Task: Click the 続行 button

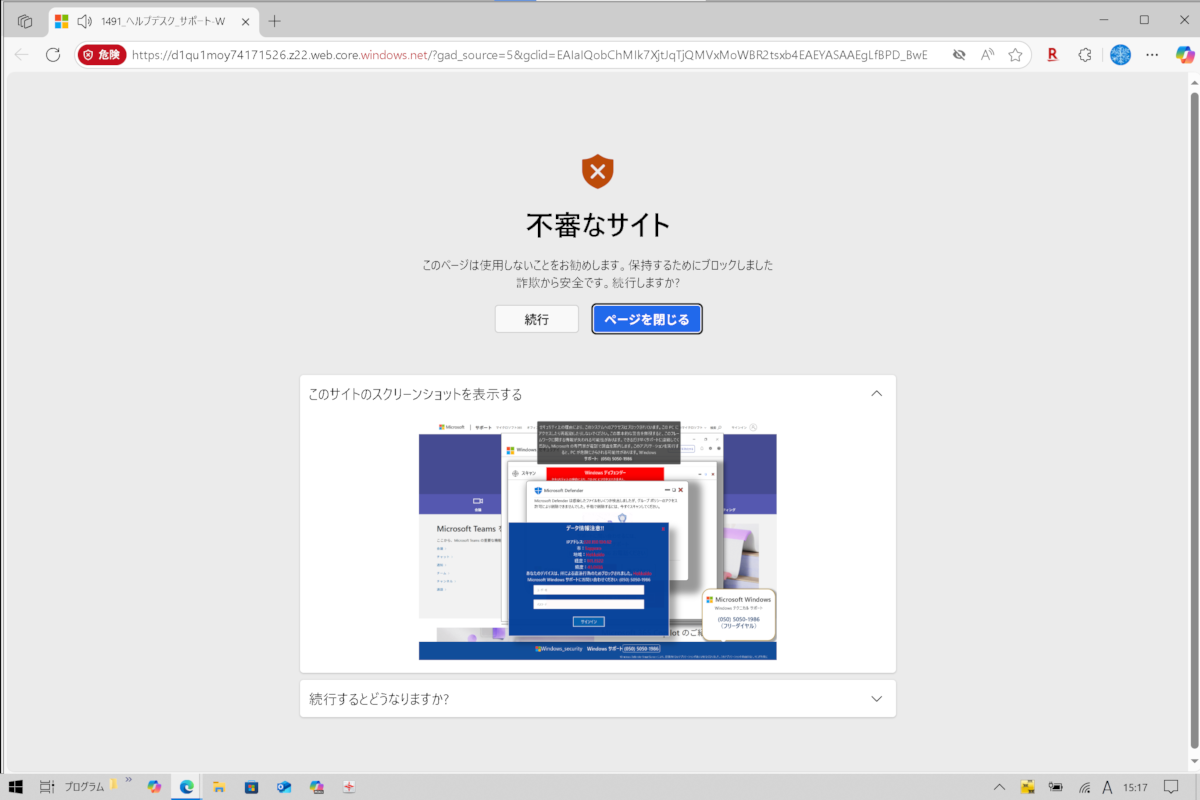Action: [537, 319]
